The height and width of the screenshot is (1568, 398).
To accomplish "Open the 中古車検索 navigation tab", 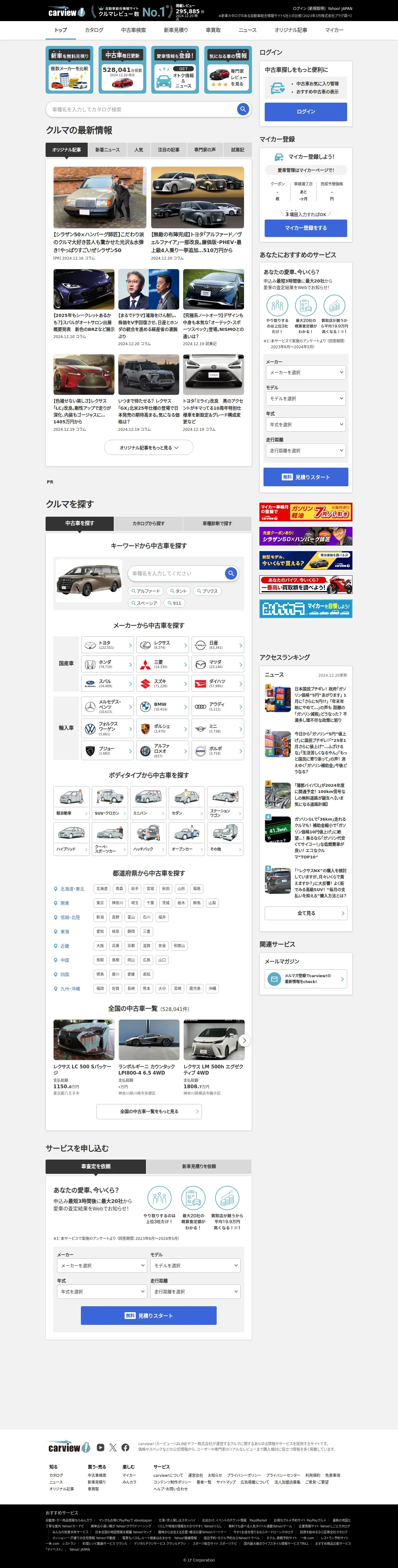I will (133, 30).
